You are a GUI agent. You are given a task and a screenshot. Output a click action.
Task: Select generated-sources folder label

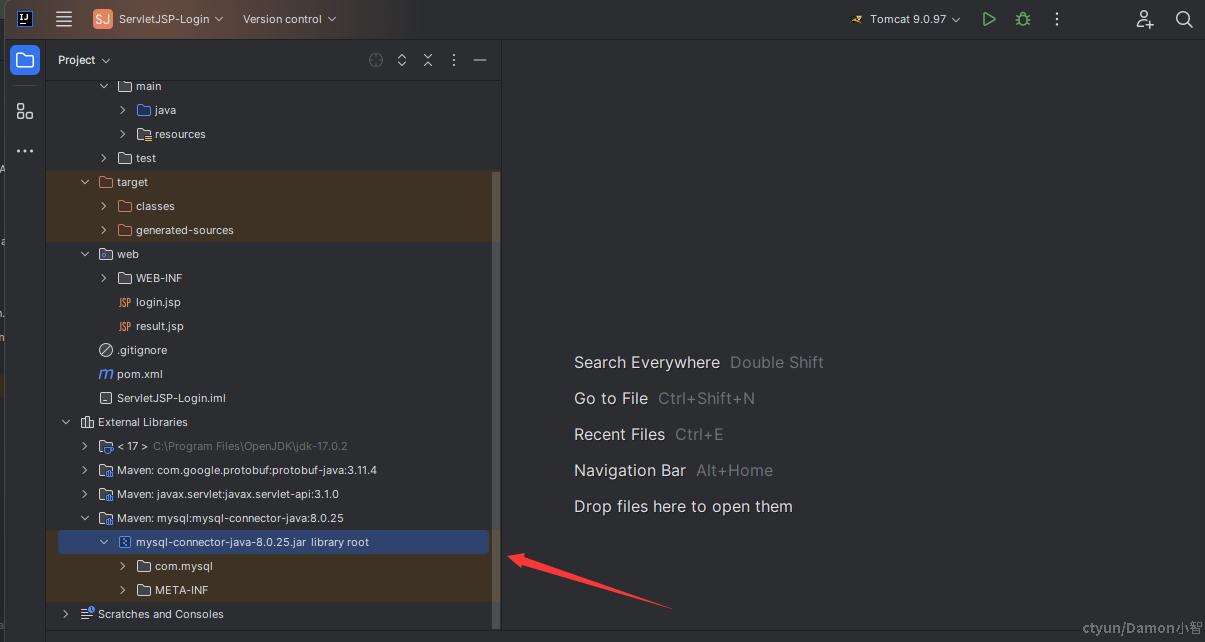pos(185,230)
